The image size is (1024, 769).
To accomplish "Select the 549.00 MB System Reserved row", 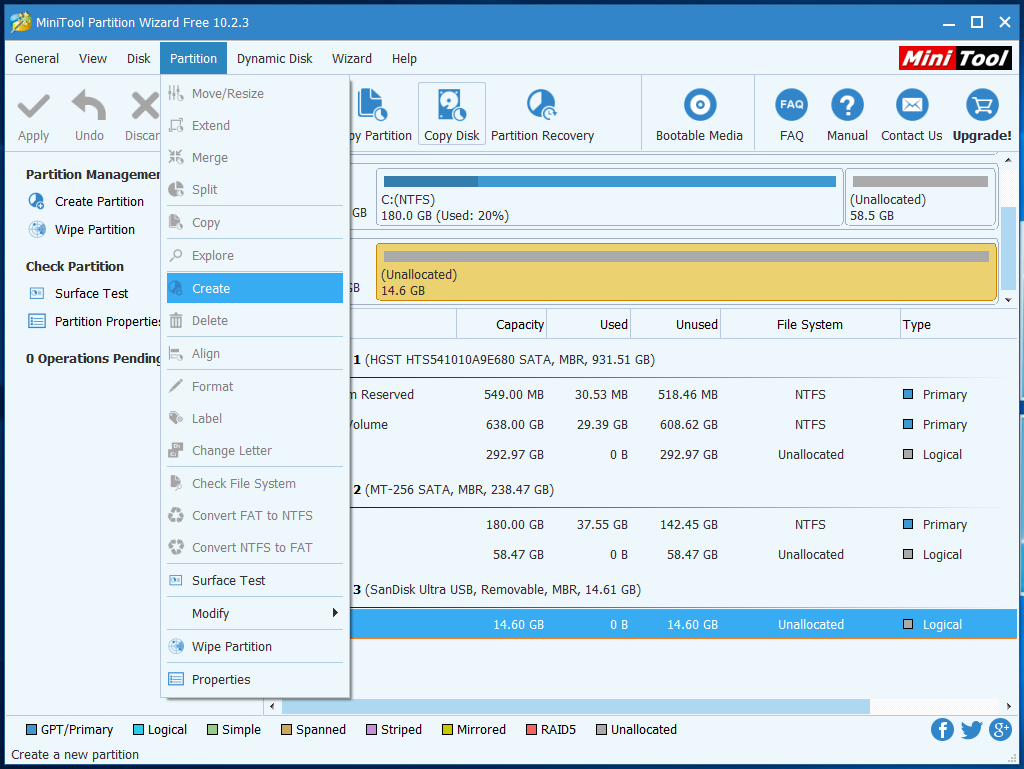I will (683, 395).
